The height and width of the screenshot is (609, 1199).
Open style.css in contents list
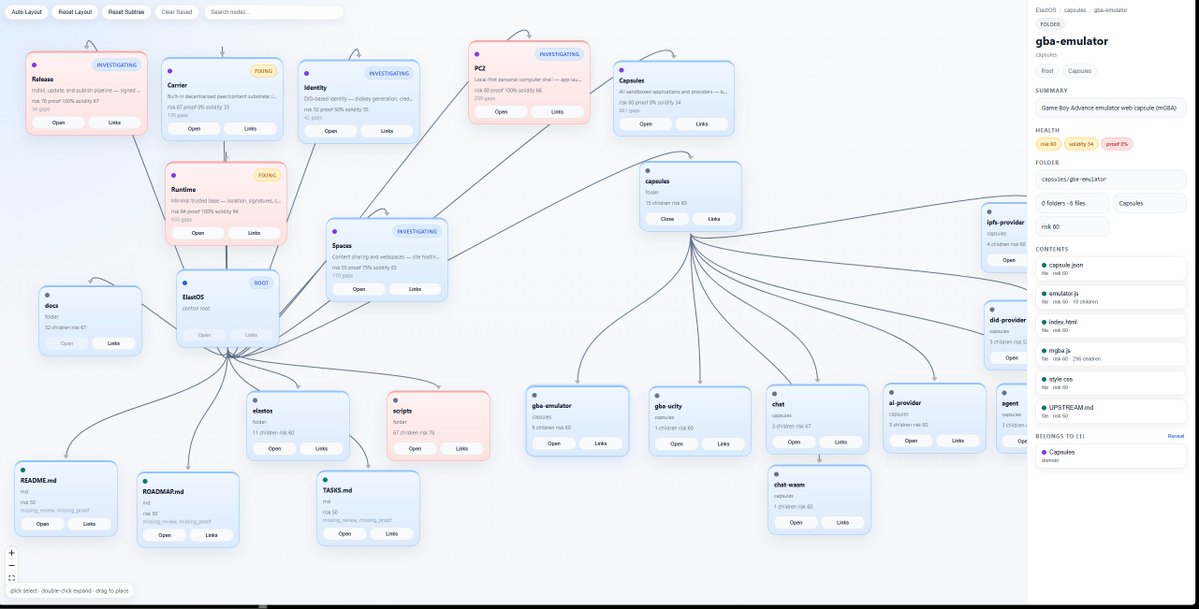(x=1111, y=383)
